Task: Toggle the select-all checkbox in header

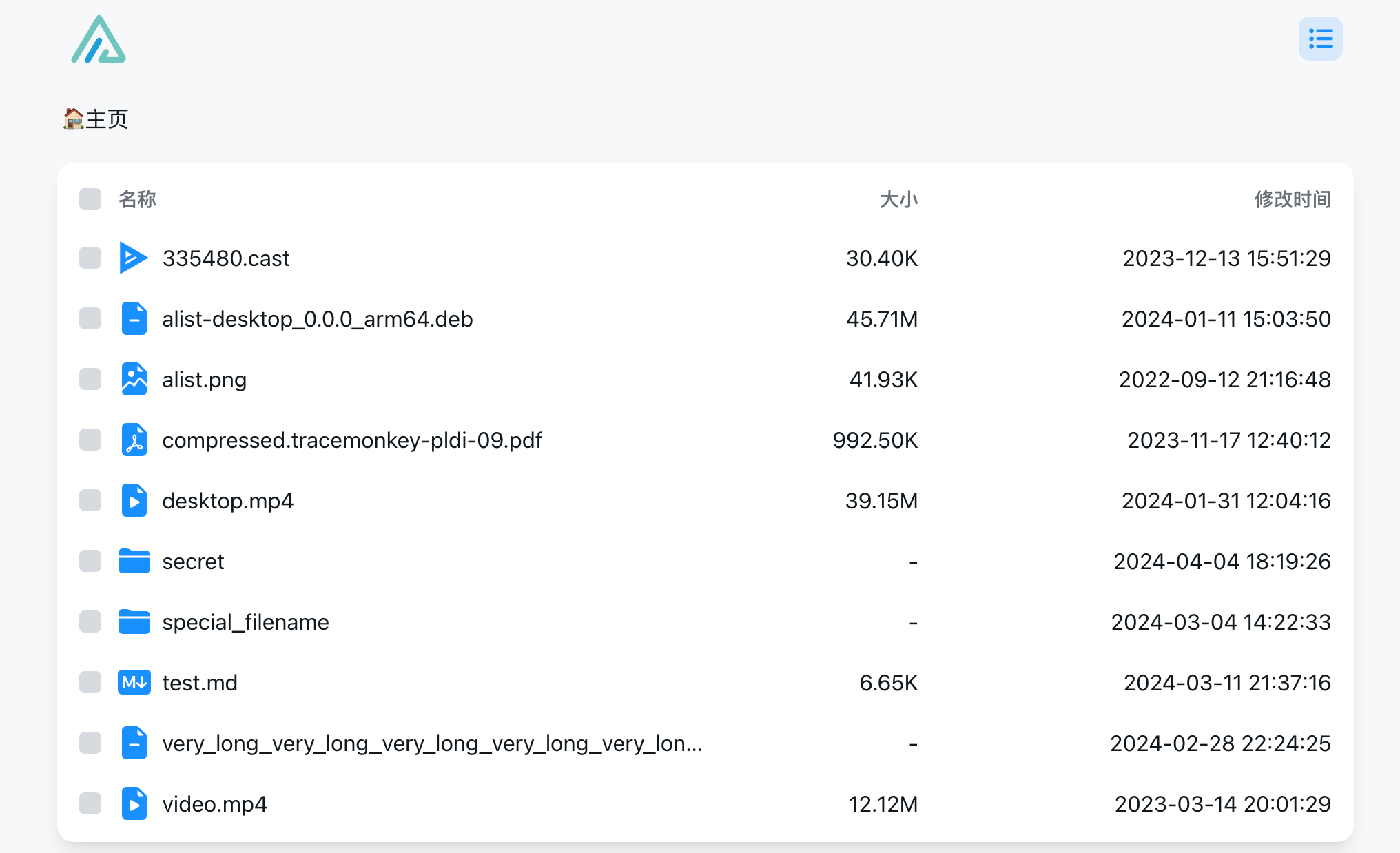Action: 90,199
